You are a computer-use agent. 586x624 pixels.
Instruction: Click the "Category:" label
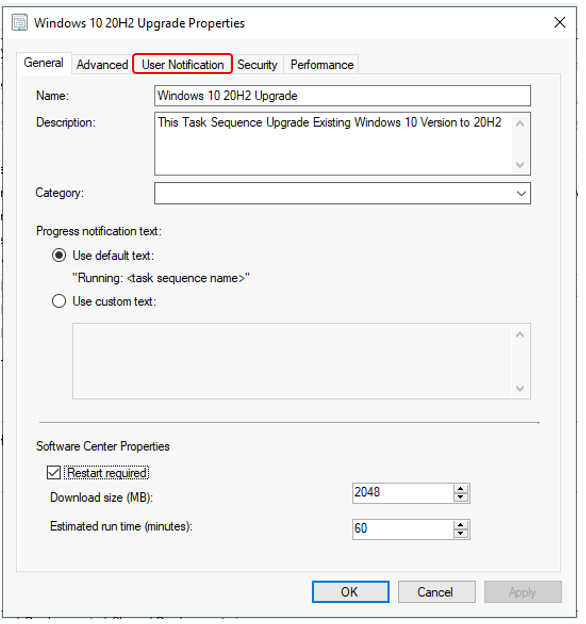click(x=60, y=193)
